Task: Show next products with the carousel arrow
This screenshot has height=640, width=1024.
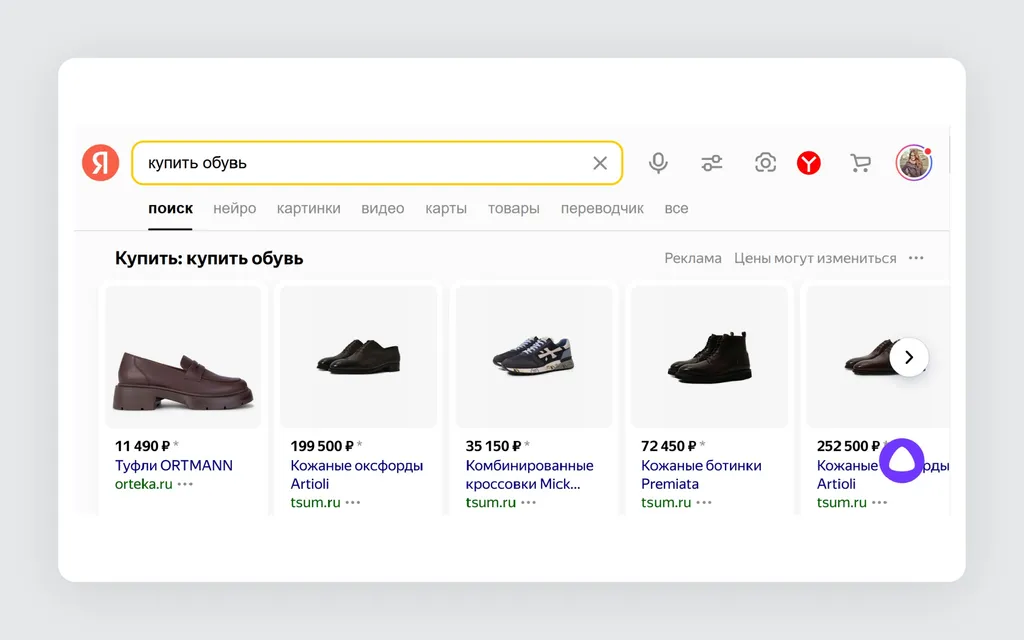Action: [x=909, y=357]
